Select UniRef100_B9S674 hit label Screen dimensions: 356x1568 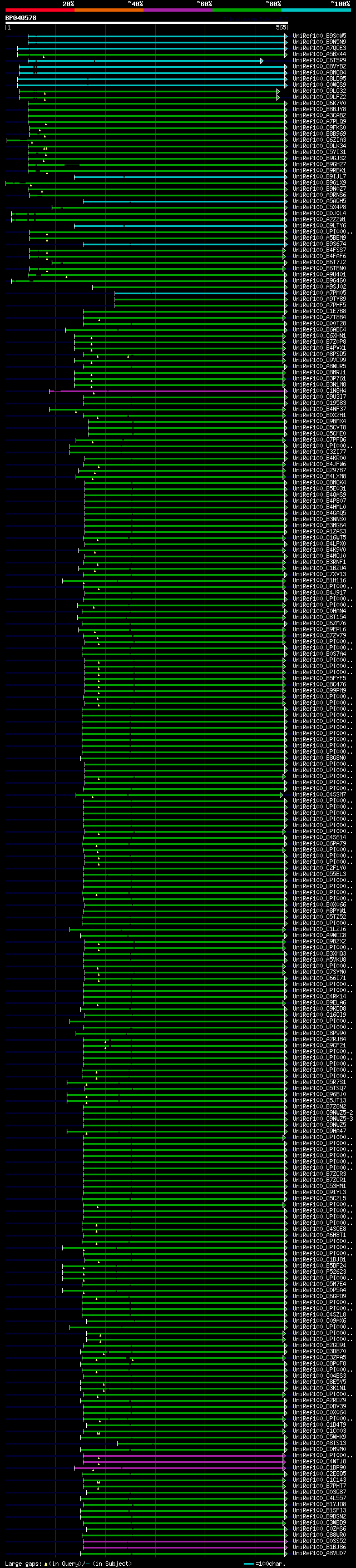coord(319,244)
